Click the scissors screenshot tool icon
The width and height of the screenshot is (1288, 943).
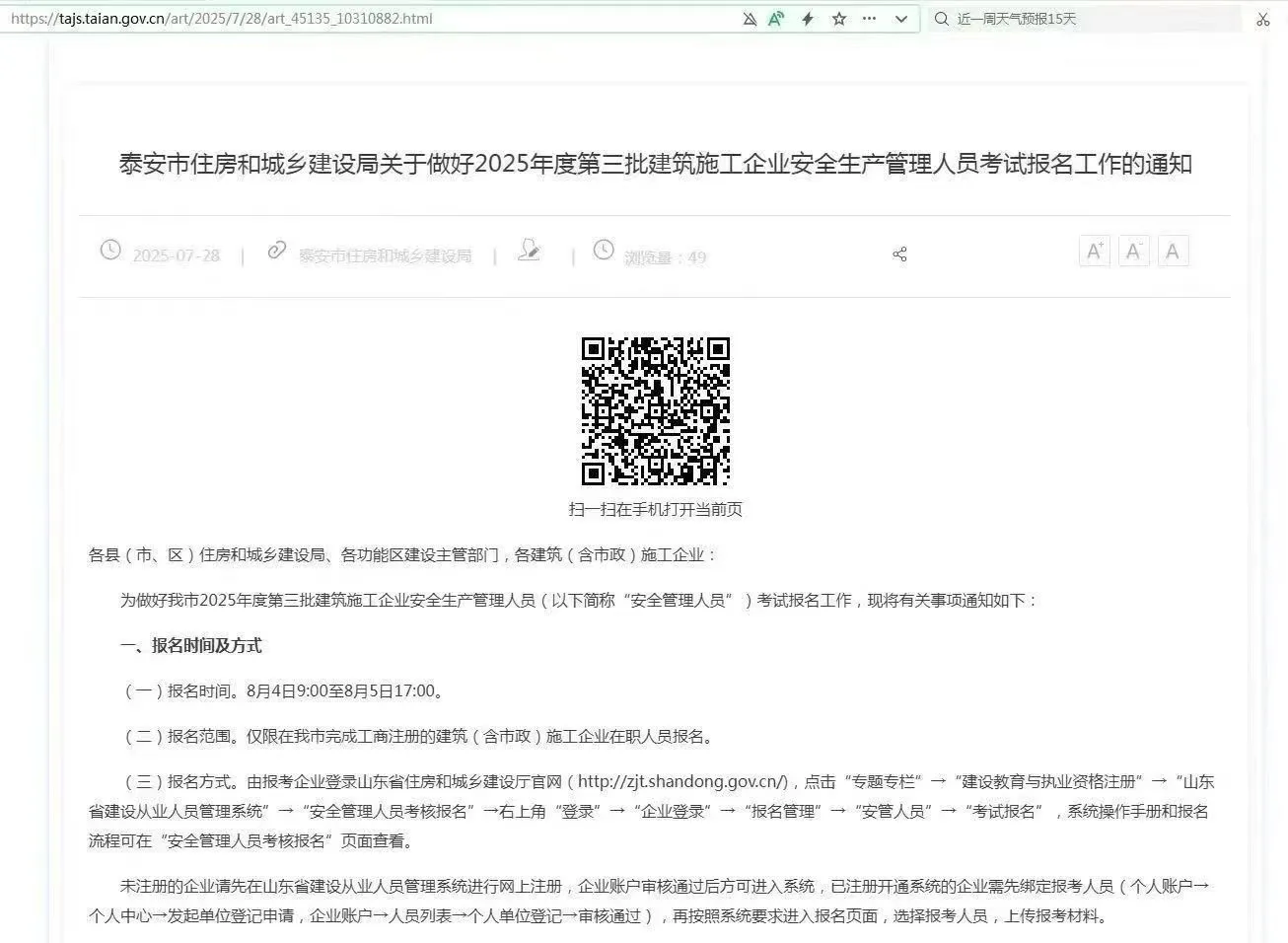tap(1262, 19)
